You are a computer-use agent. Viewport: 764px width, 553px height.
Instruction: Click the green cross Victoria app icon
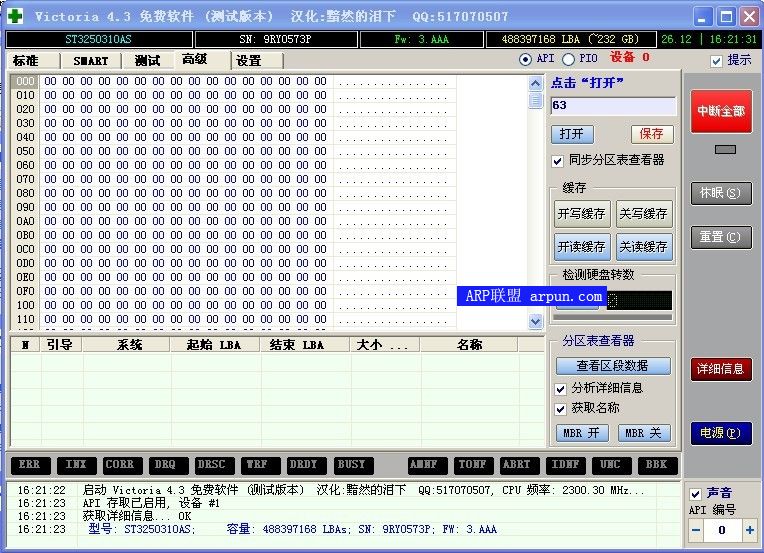click(15, 16)
